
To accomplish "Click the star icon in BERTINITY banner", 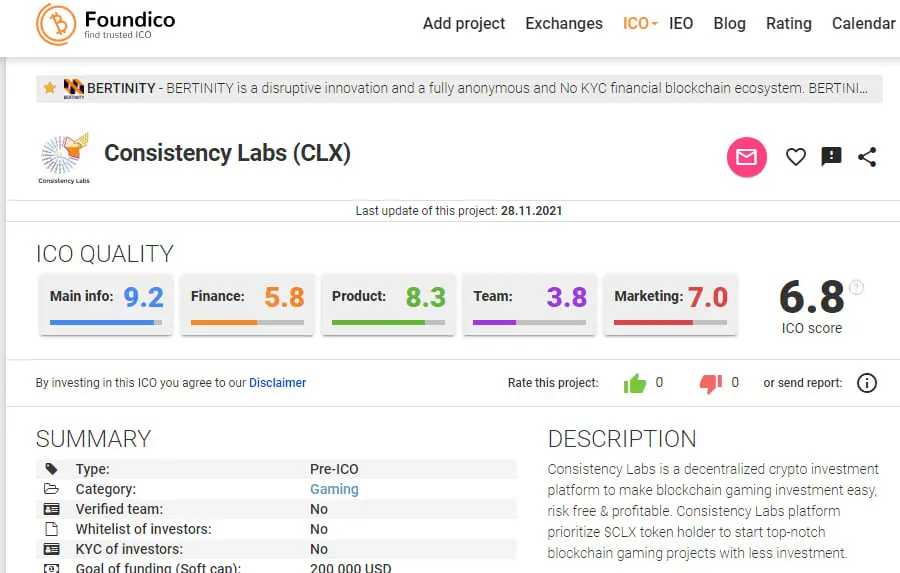I will (x=50, y=88).
